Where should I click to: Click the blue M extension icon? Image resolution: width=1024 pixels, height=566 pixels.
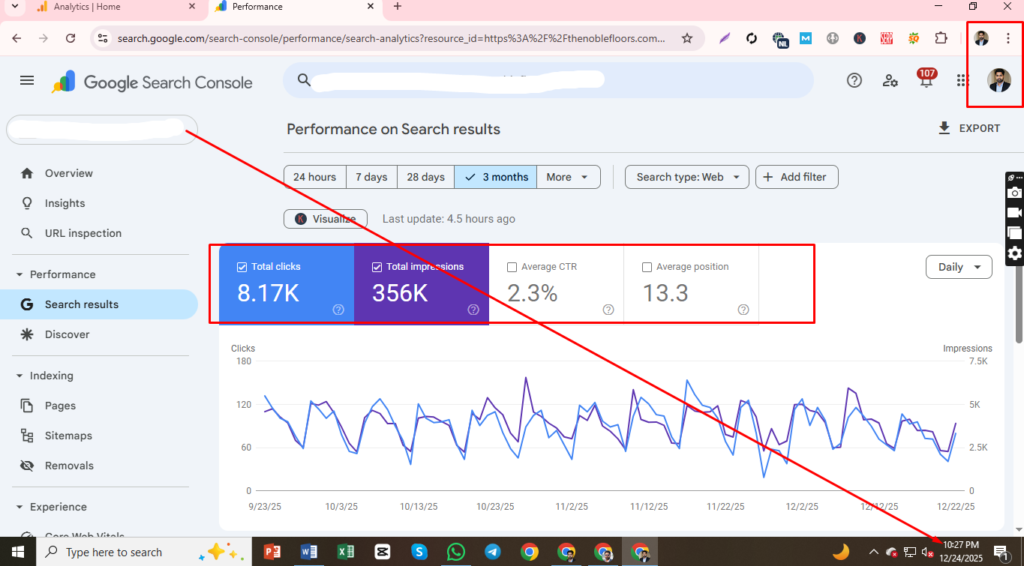coord(805,39)
